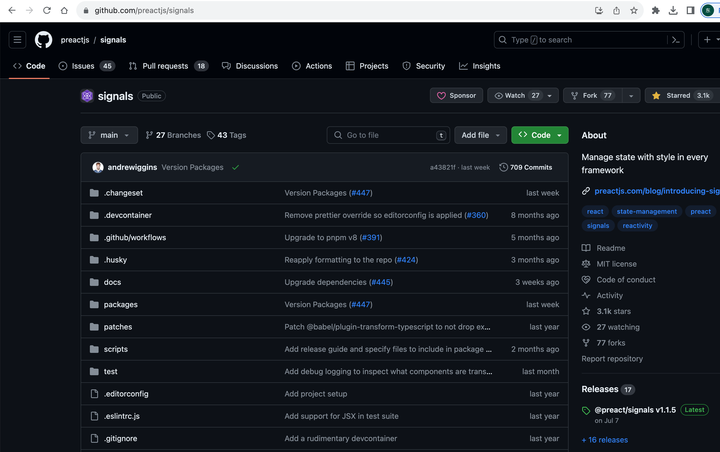Click the Type / to search box
Viewport: 720px width, 452px height.
pos(589,40)
